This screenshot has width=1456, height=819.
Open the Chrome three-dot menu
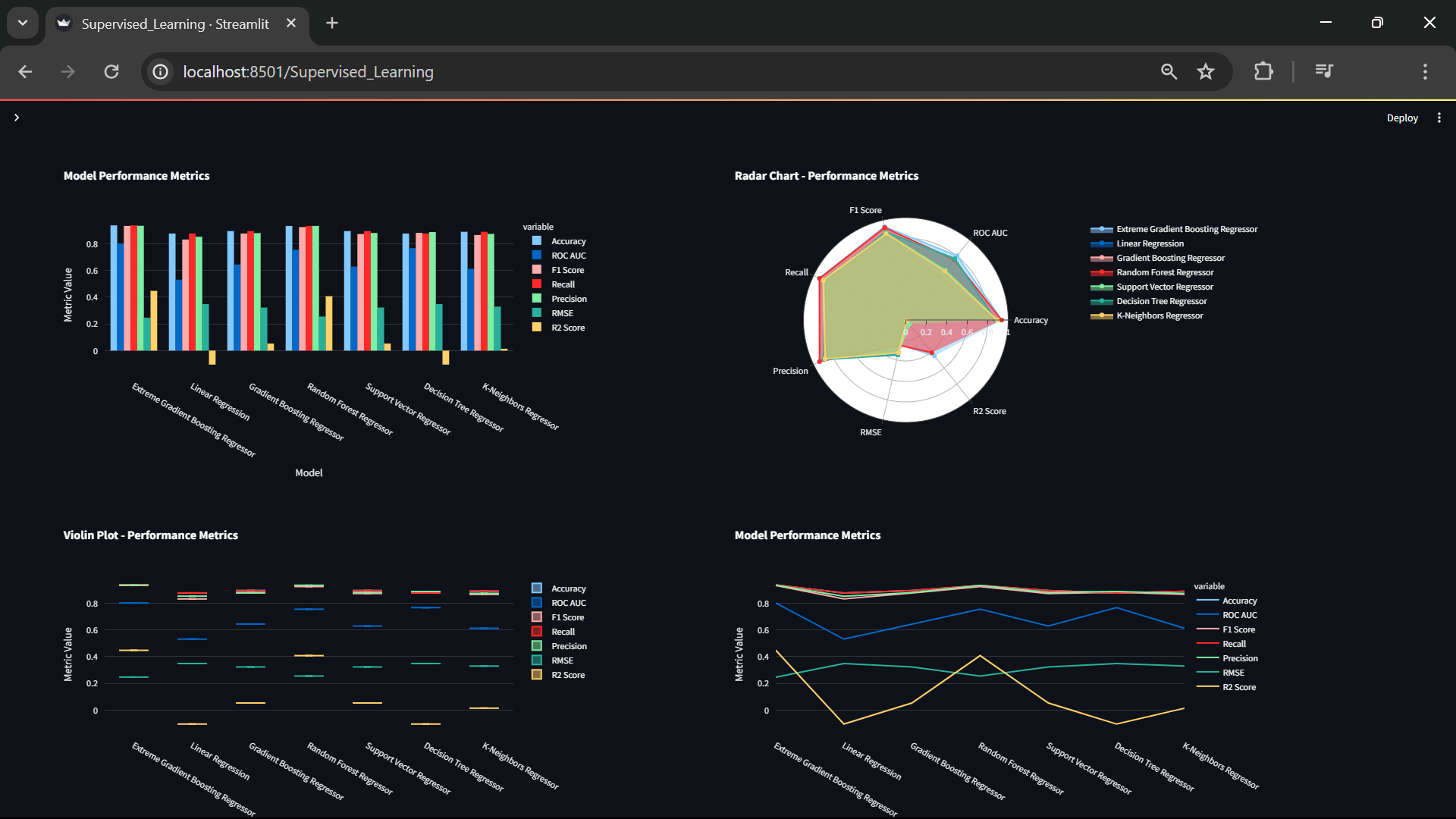click(x=1425, y=71)
